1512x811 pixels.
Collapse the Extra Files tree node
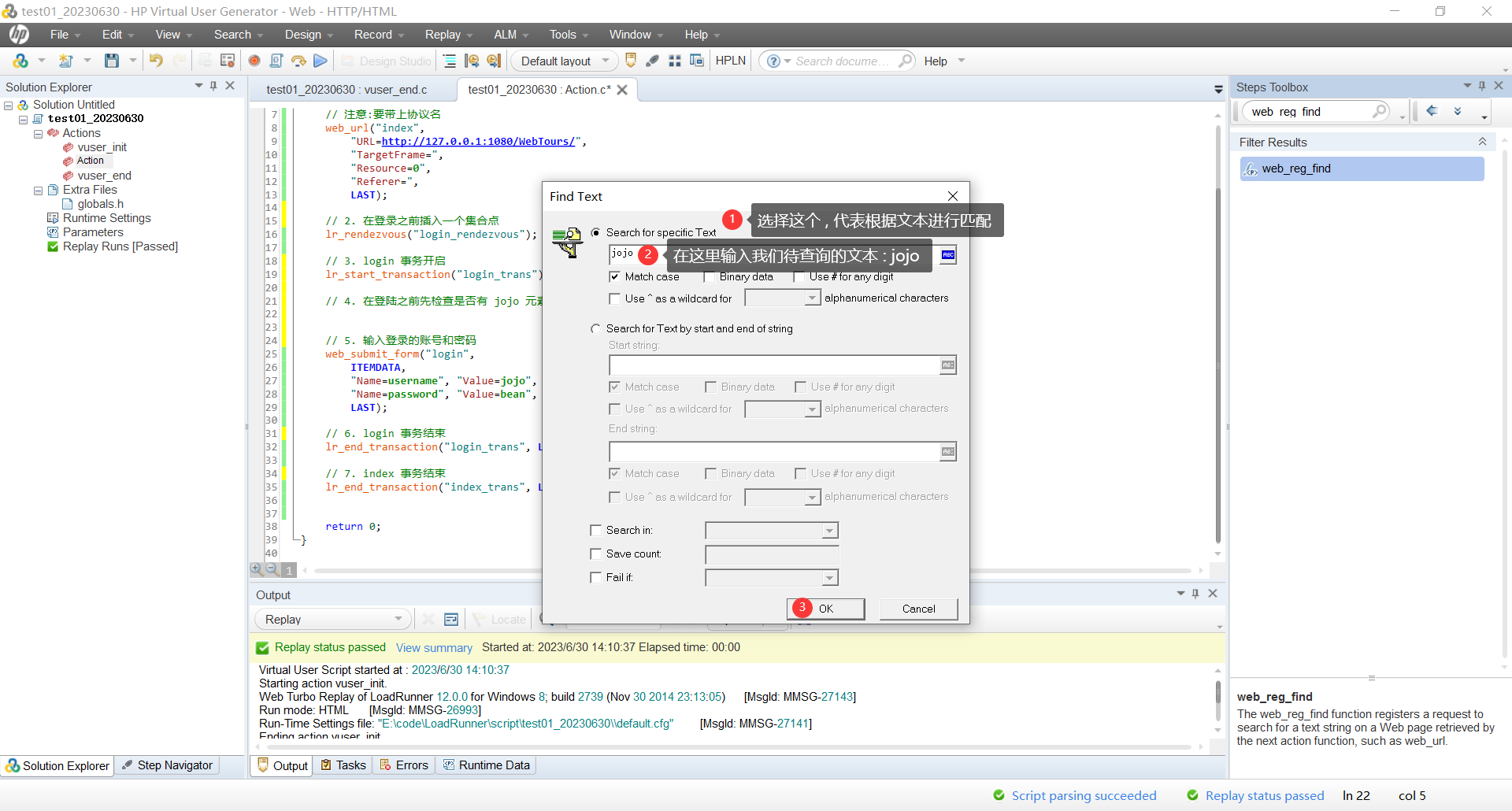tap(38, 191)
